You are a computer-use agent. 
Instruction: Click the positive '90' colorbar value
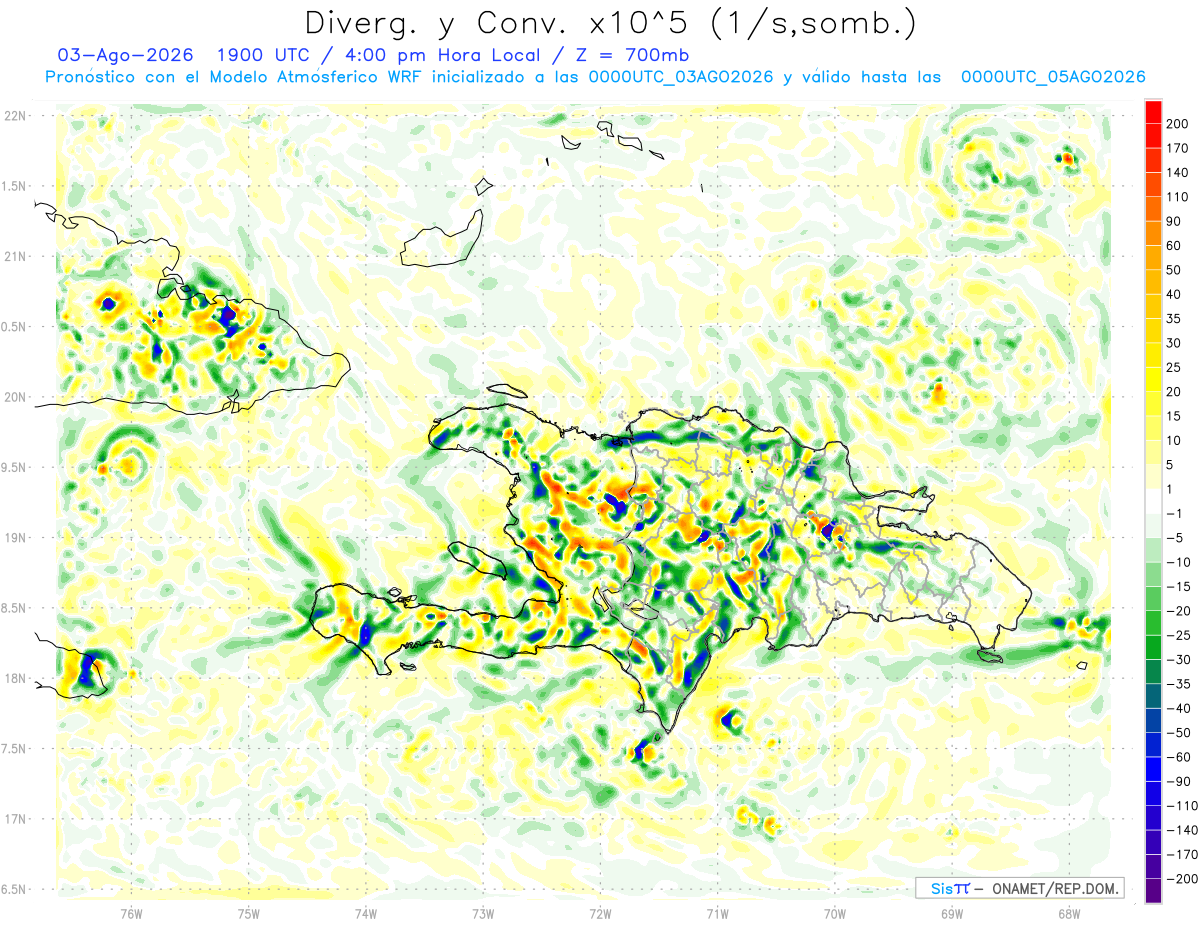pos(1175,221)
